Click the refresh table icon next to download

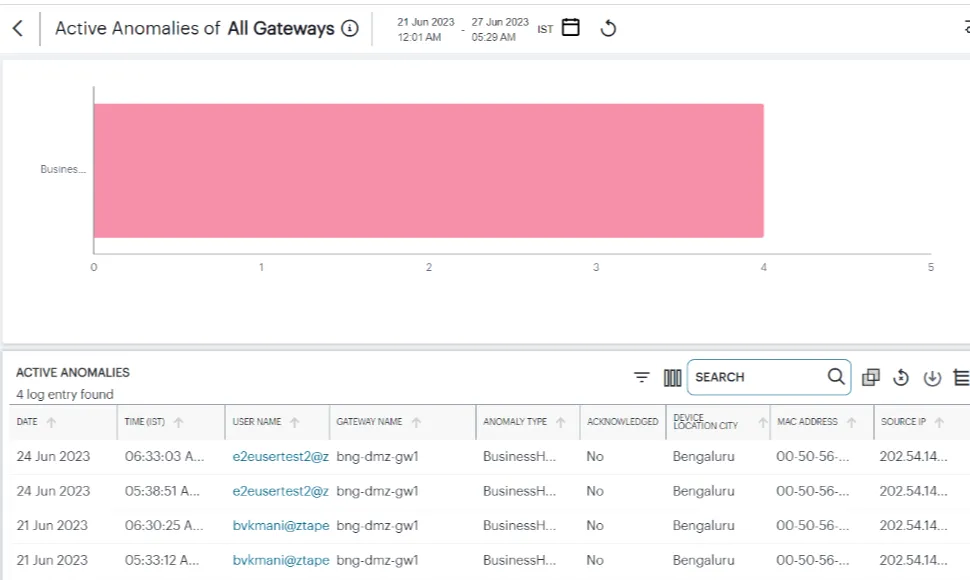[x=901, y=377]
